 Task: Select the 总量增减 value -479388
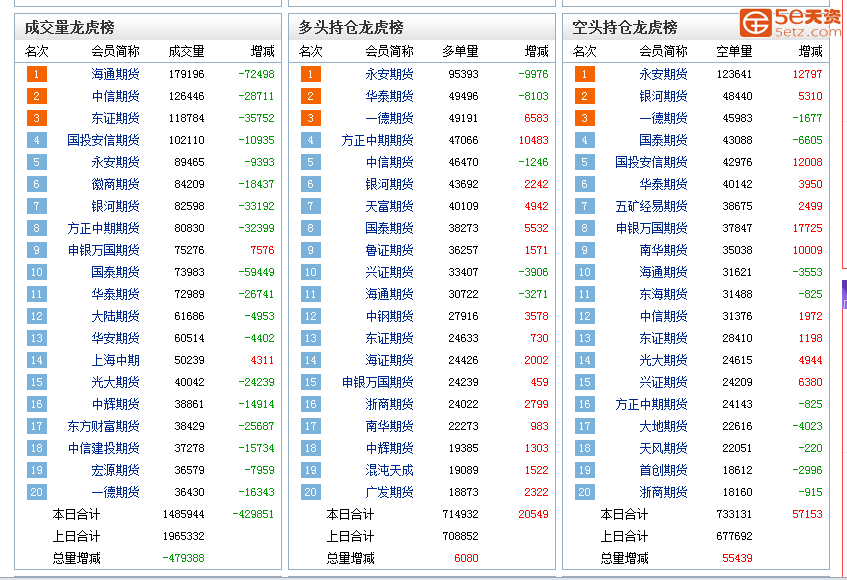(184, 558)
